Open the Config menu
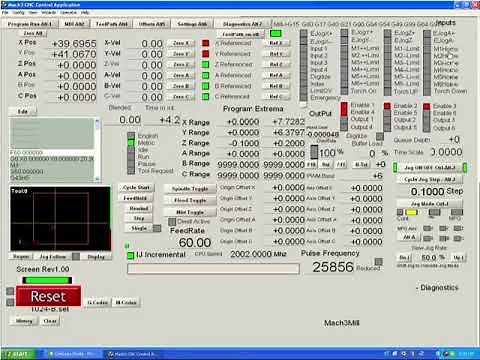This screenshot has width=480, height=360. [18, 12]
